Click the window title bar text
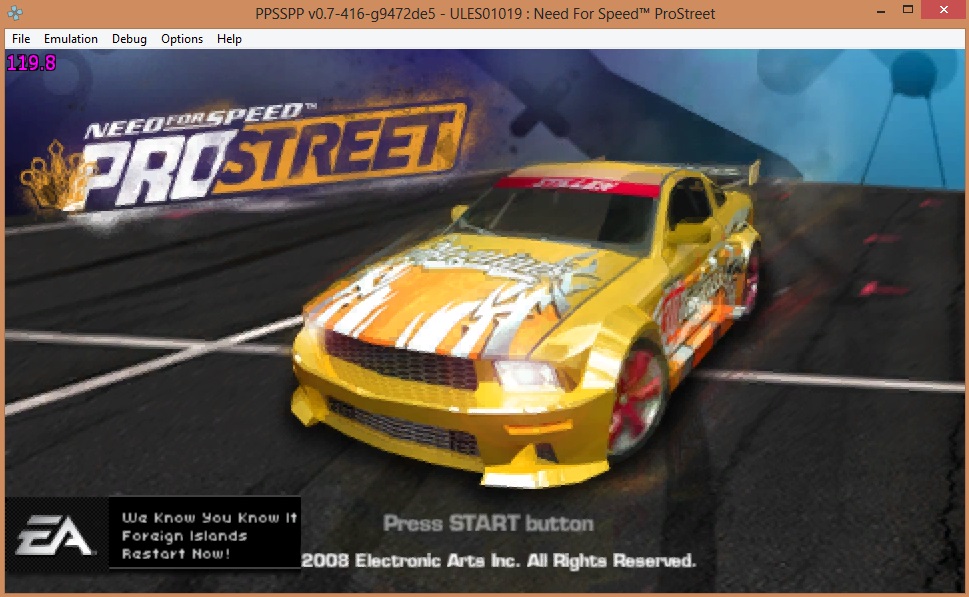Viewport: 969px width, 597px height. coord(485,14)
